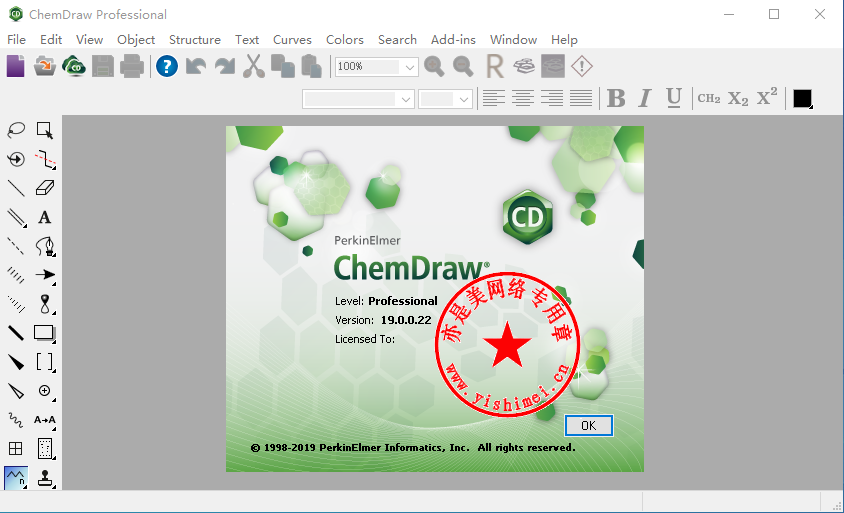This screenshot has width=844, height=513.
Task: Toggle Italic text formatting
Action: click(645, 99)
